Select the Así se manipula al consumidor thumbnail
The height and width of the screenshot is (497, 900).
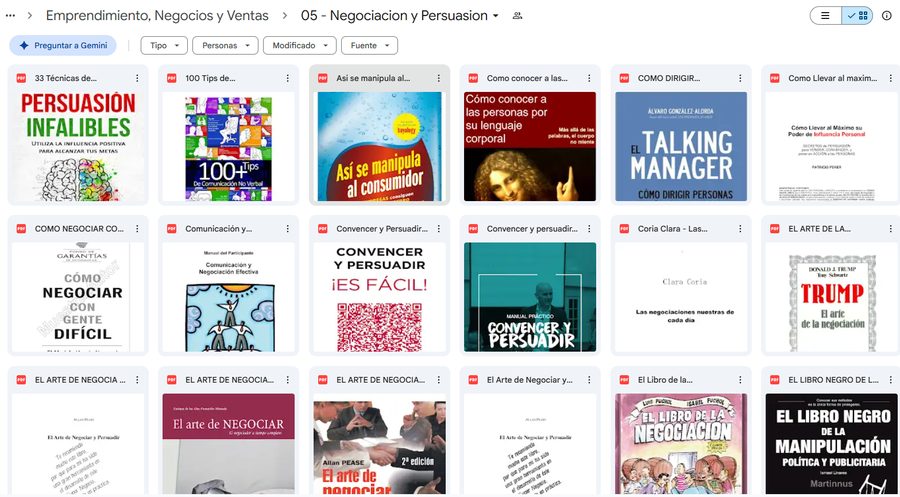[x=379, y=146]
